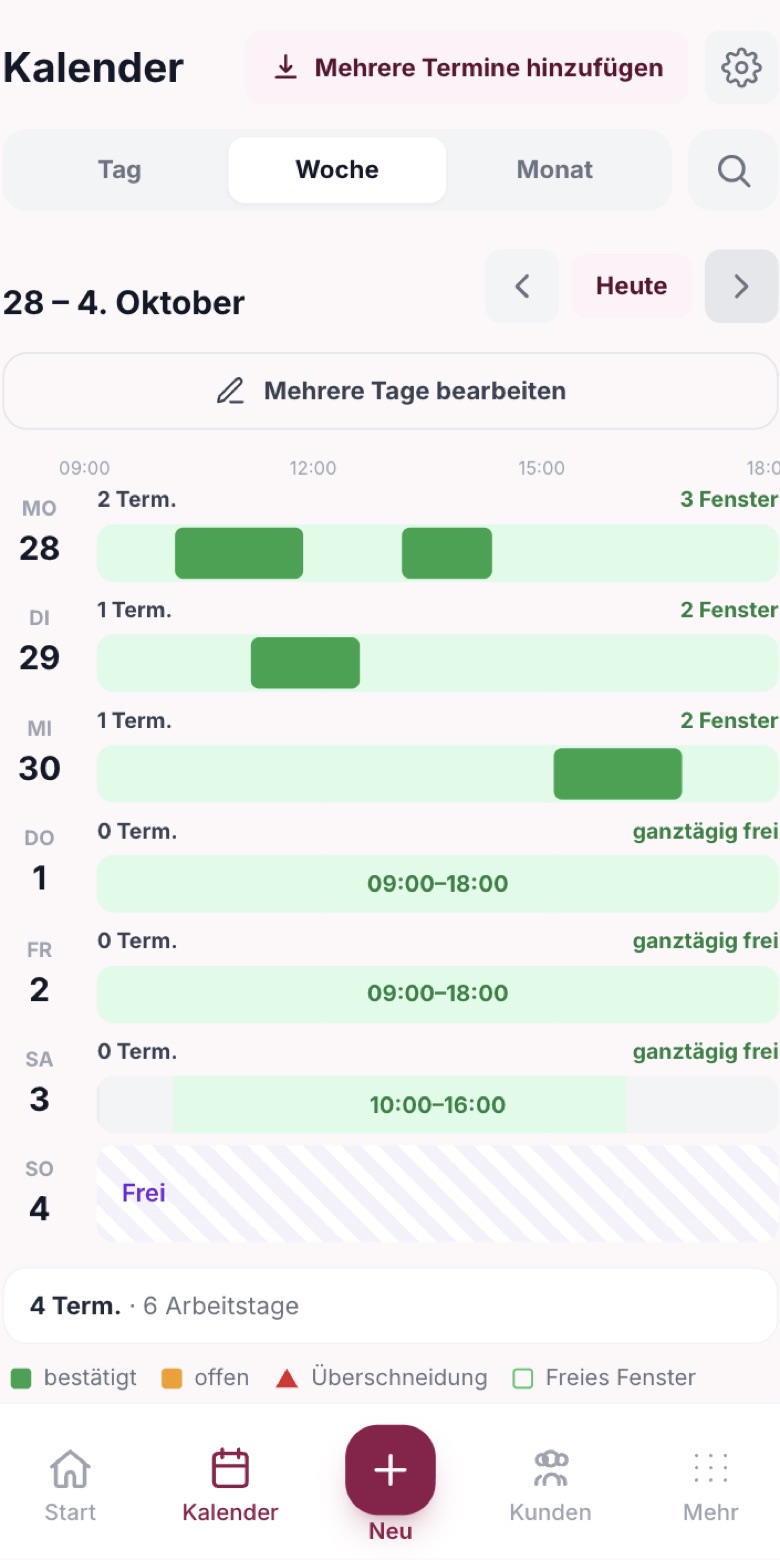Open Start home tab icon
The height and width of the screenshot is (1560, 780).
point(70,1469)
